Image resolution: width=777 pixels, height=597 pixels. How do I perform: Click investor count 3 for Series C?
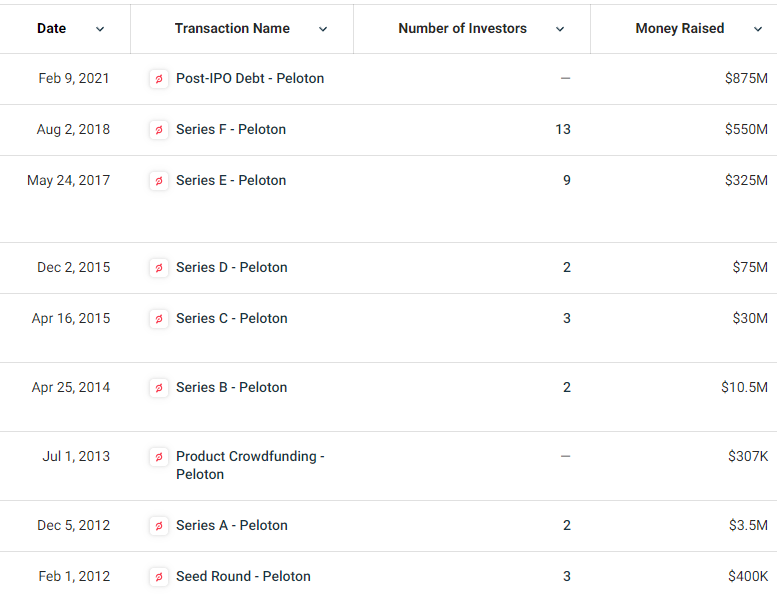(x=567, y=319)
